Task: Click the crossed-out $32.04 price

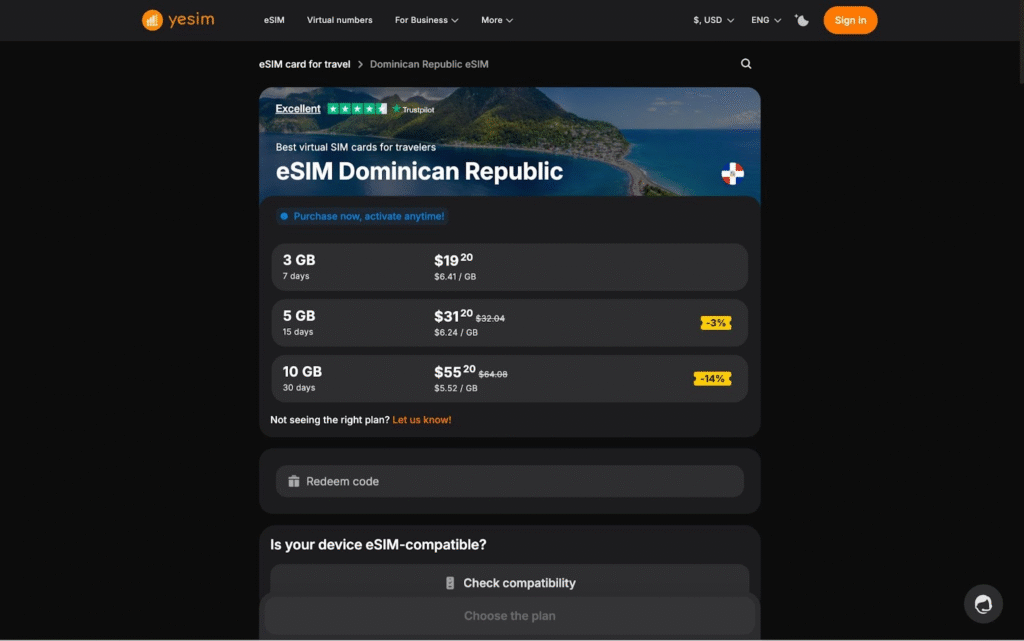Action: point(490,319)
